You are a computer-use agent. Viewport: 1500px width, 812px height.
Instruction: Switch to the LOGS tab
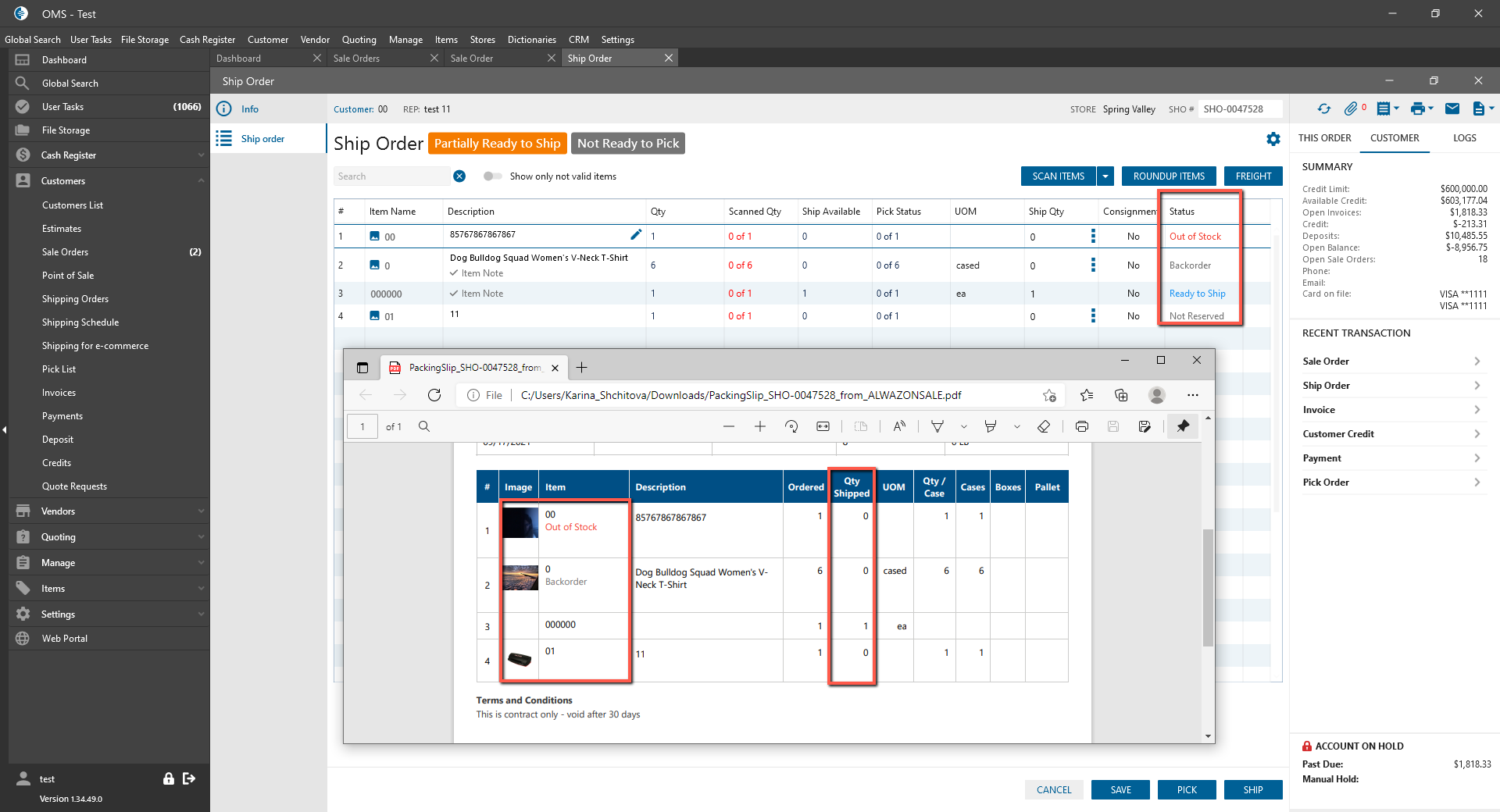1464,138
